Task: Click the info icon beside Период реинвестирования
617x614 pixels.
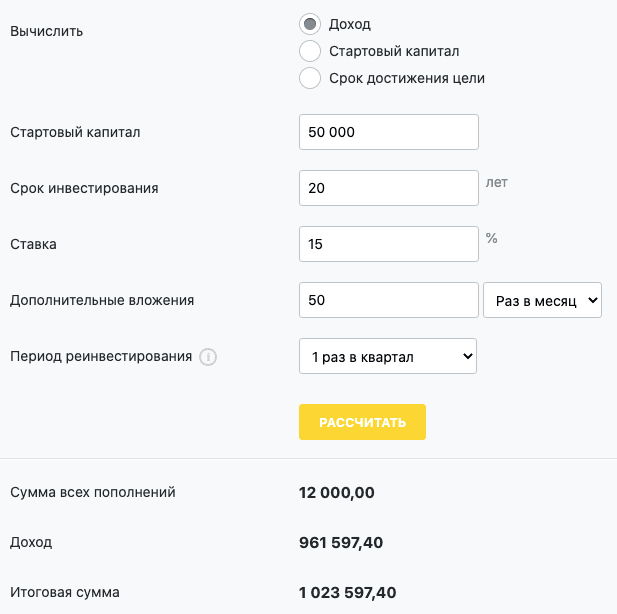Action: pyautogui.click(x=208, y=357)
